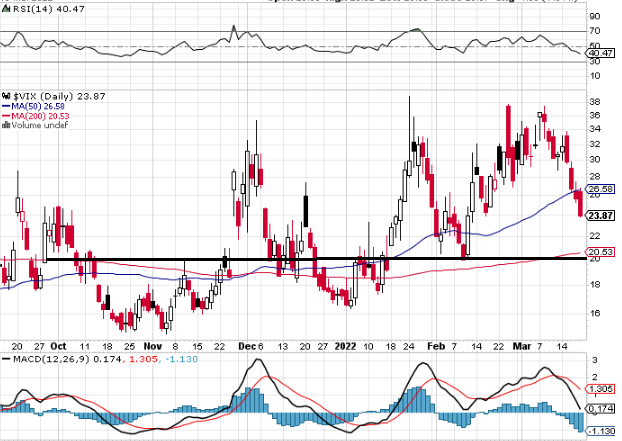Select the $VIX (Daily) 23.87 title

[59, 96]
